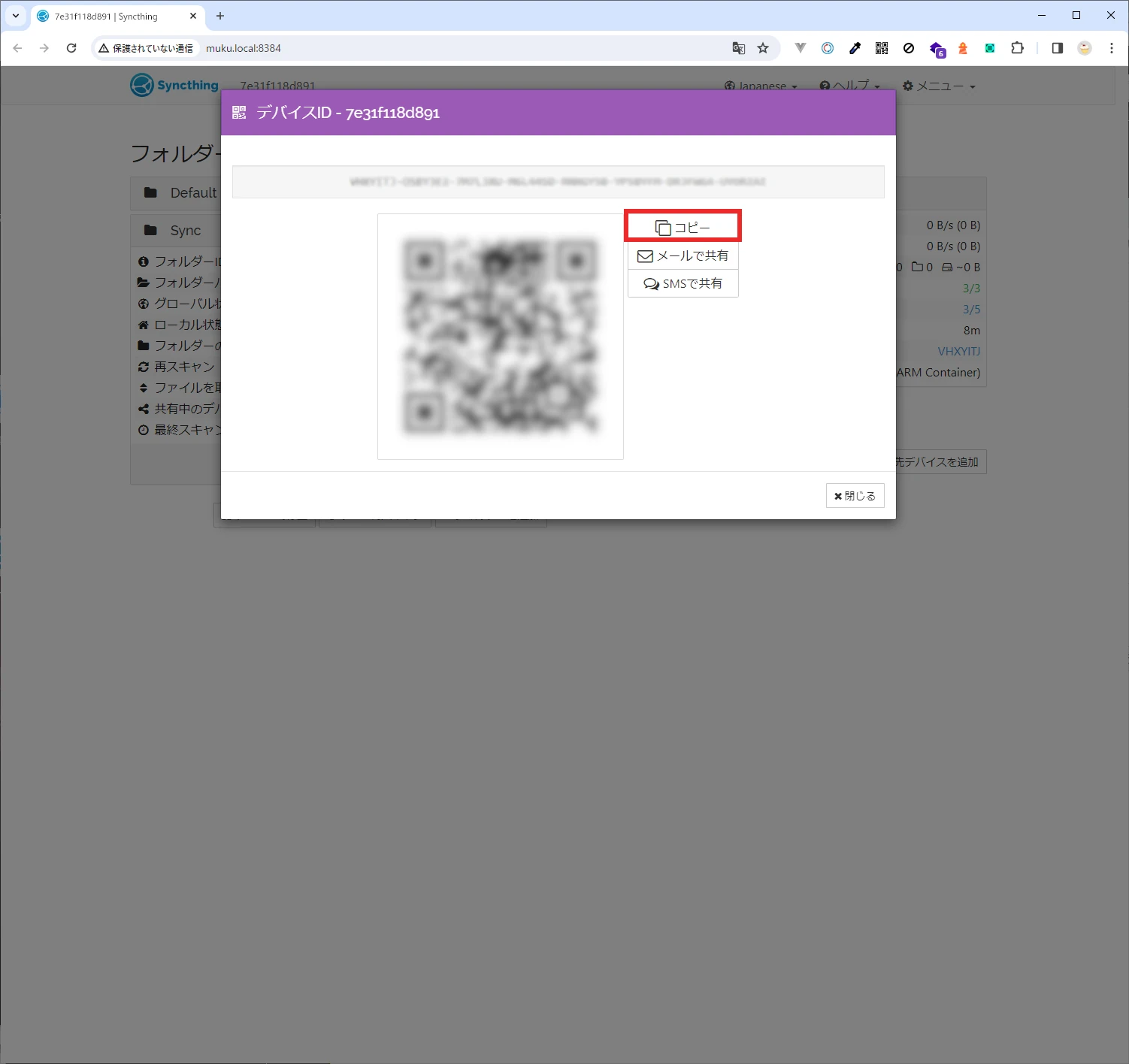Click the blue circle extension icon
The image size is (1129, 1064).
[828, 48]
